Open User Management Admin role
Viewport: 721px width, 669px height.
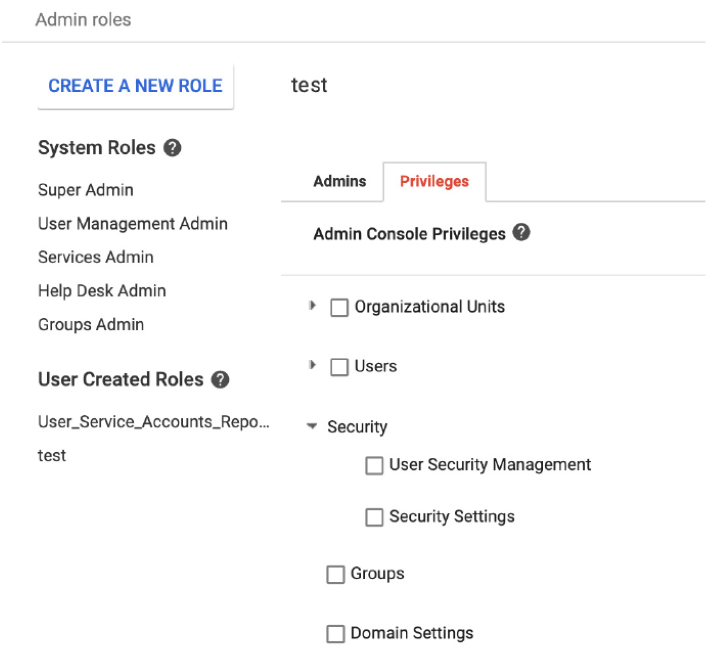[133, 224]
